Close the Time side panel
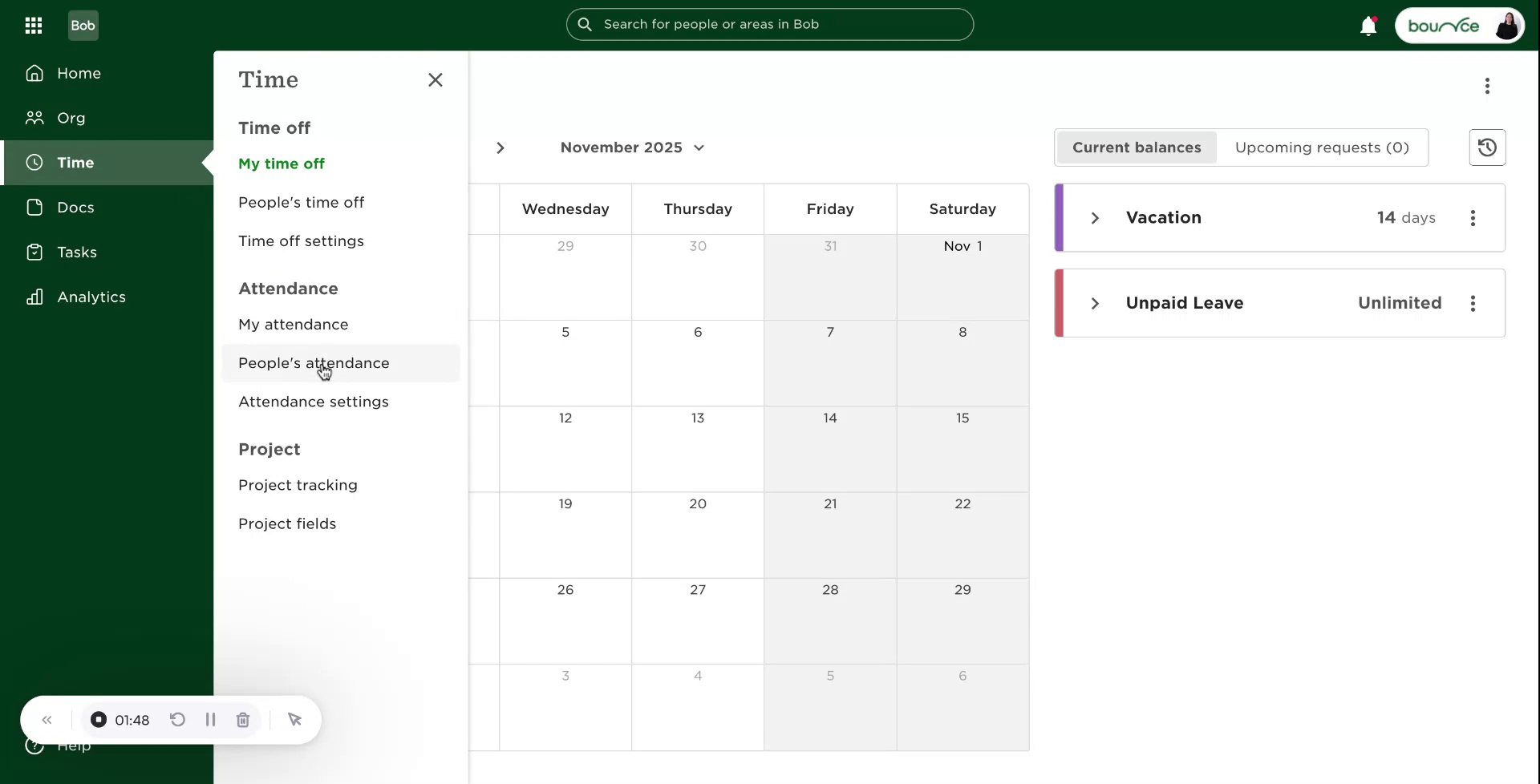This screenshot has height=784, width=1540. (436, 80)
